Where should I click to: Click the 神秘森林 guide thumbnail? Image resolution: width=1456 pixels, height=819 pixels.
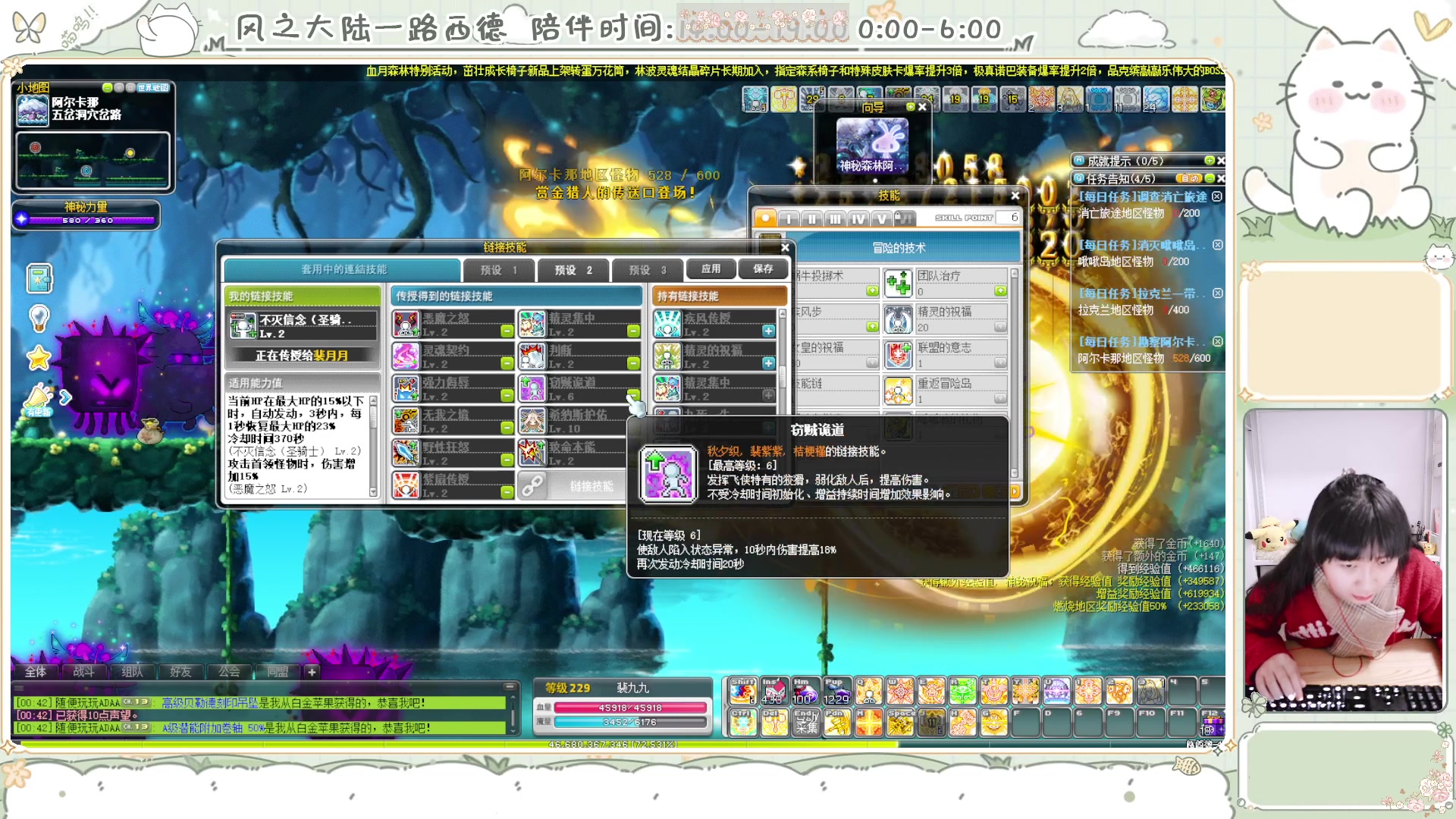872,145
